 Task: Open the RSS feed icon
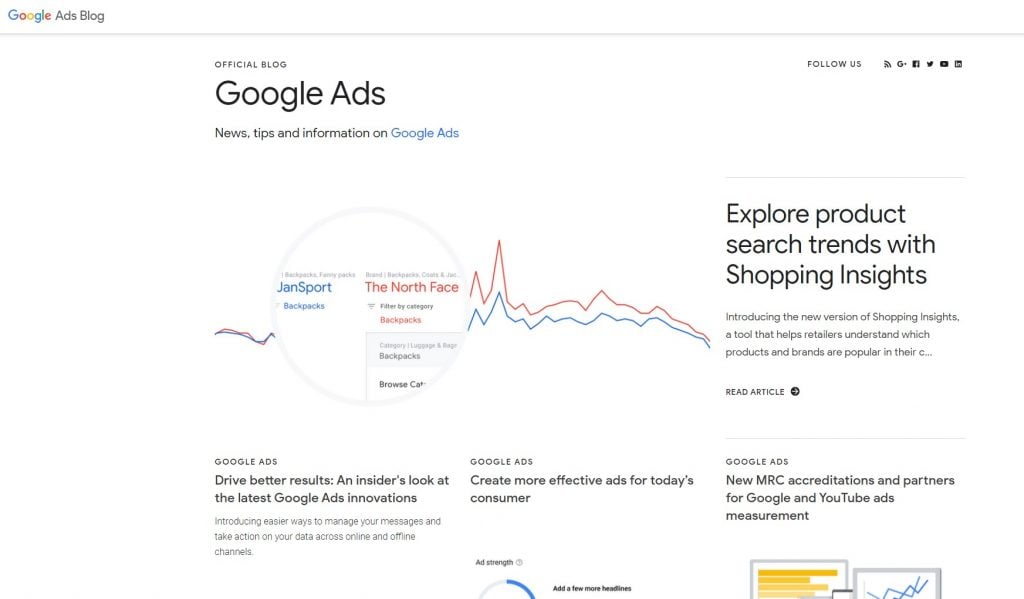click(887, 64)
